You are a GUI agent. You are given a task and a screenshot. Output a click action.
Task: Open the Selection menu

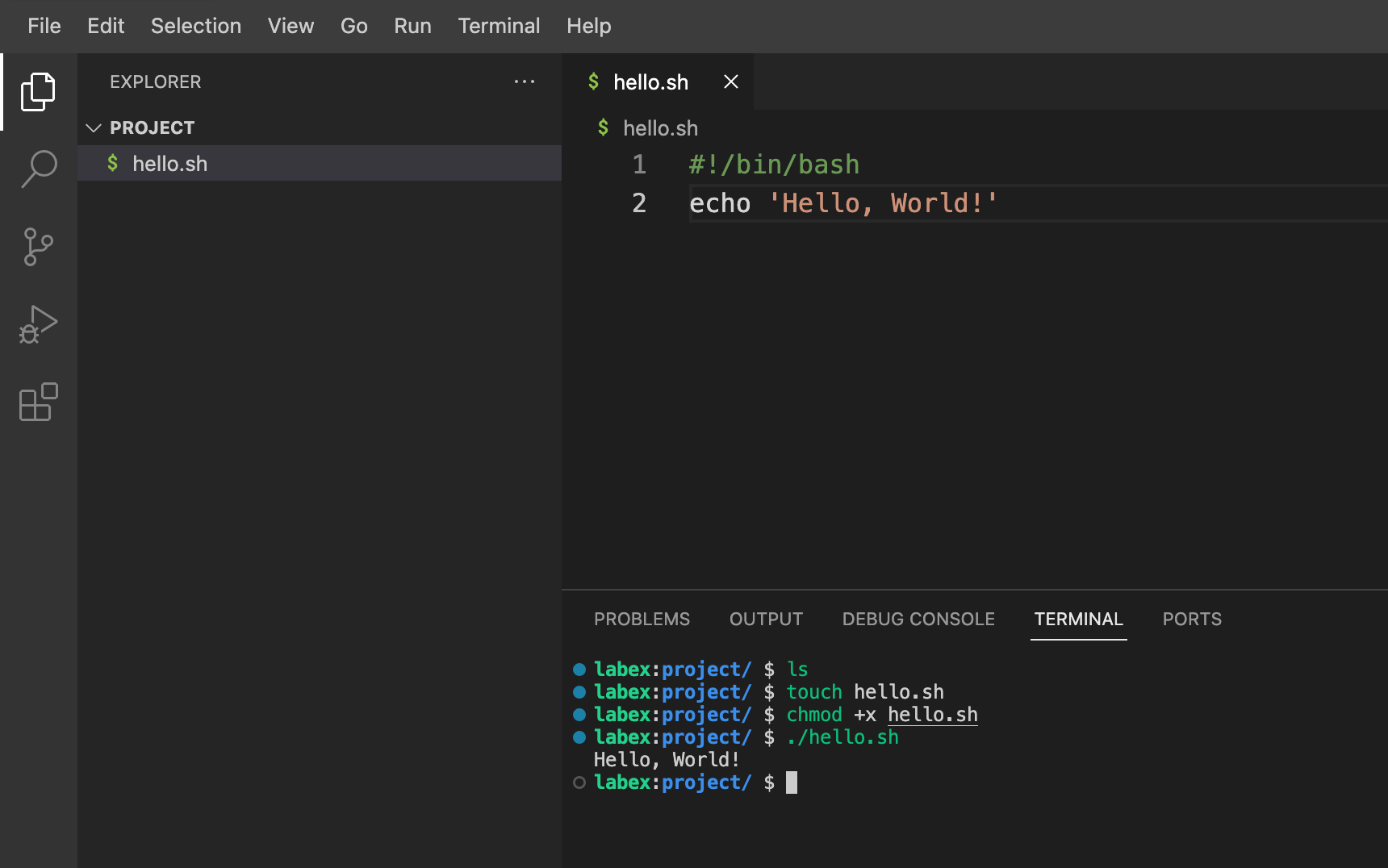(x=196, y=26)
